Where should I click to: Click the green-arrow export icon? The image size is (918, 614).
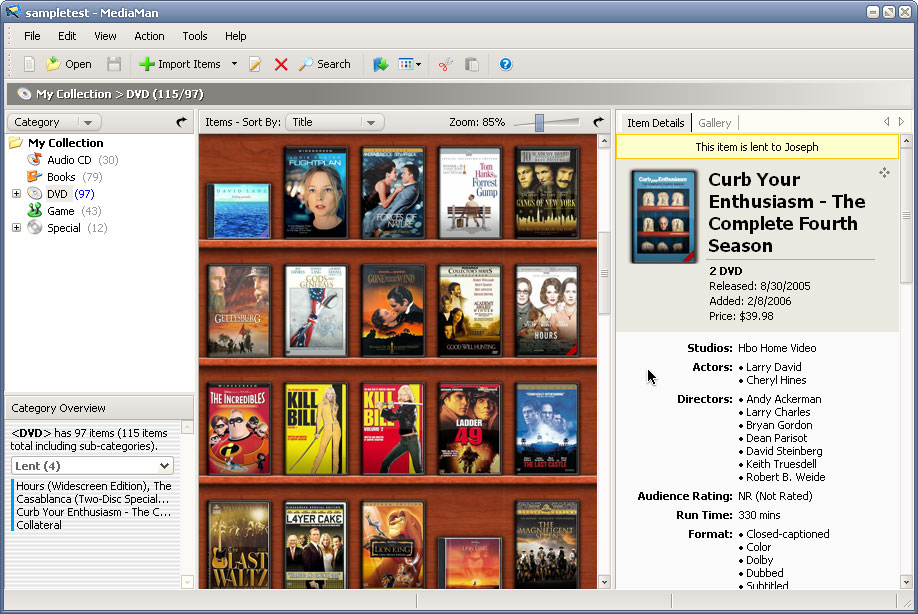tap(381, 64)
